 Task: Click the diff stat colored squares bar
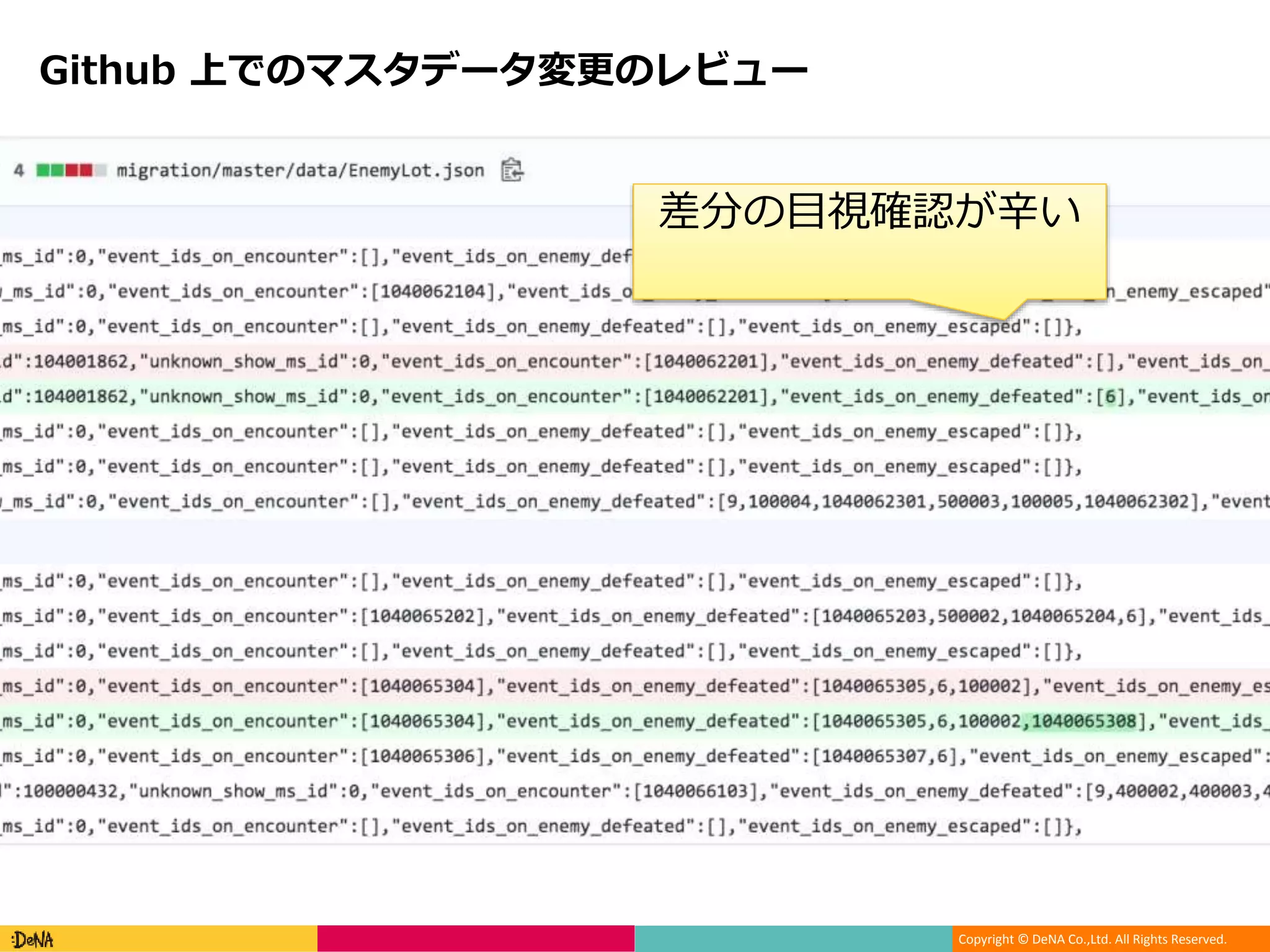(71, 170)
